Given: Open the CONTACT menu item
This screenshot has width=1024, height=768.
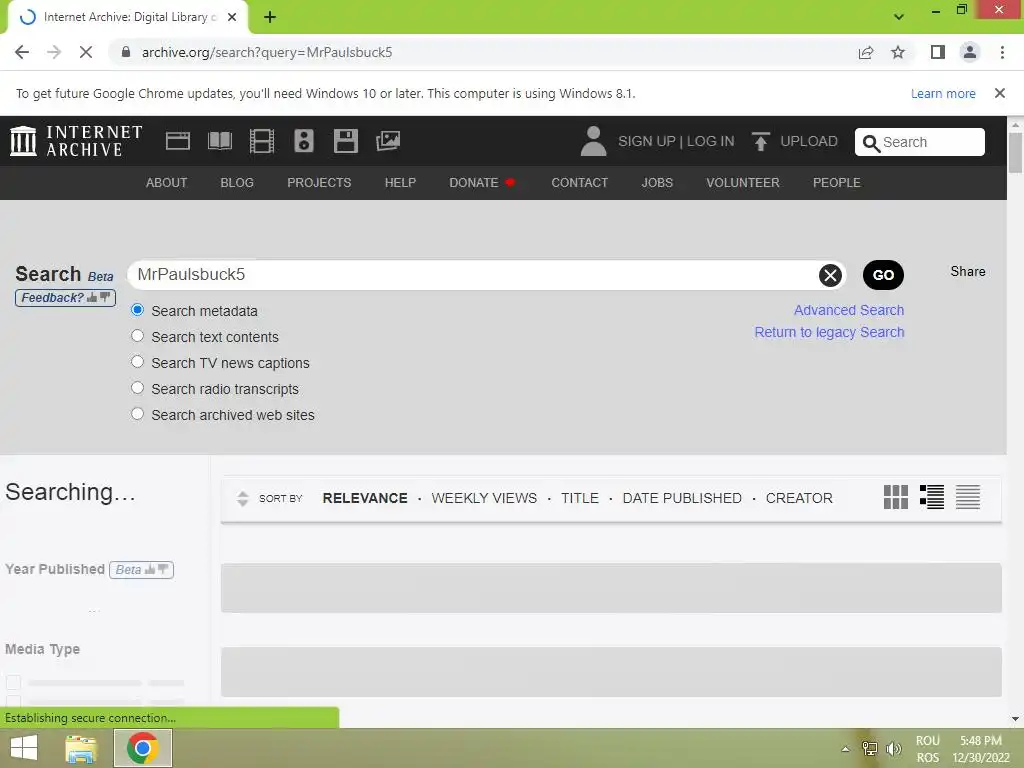Looking at the screenshot, I should tap(579, 183).
